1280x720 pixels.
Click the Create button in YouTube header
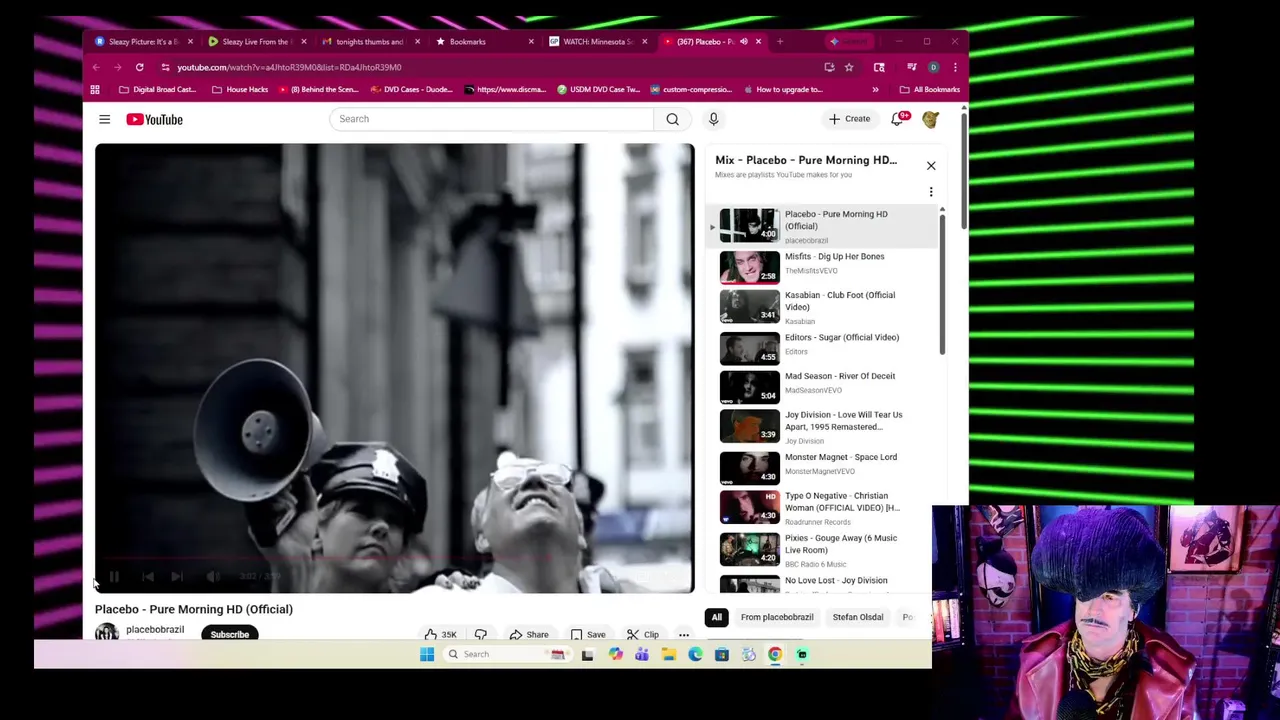[849, 119]
